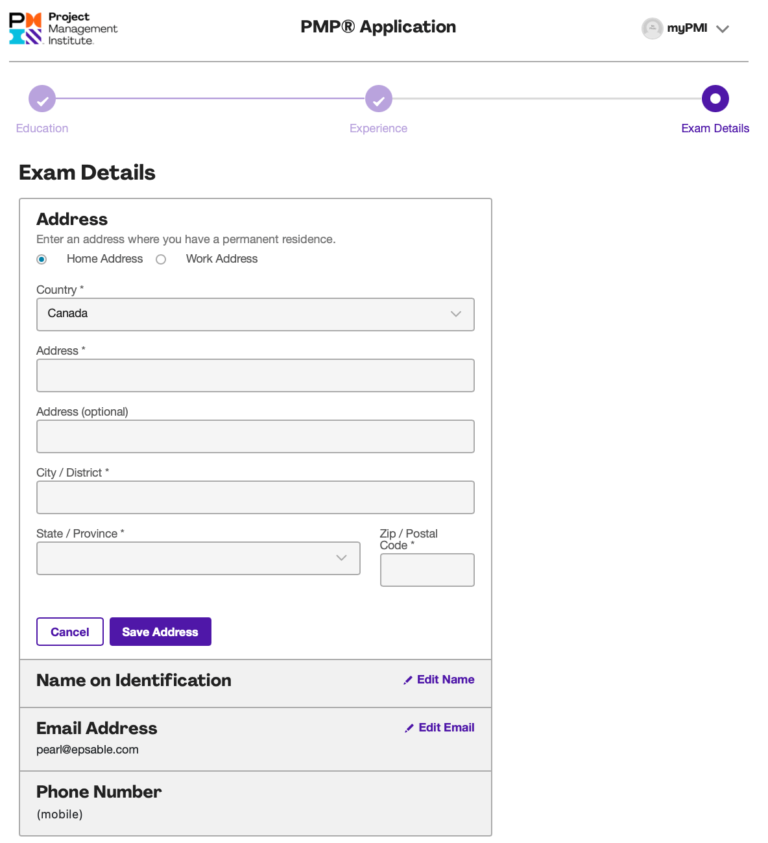Click the Edit Email link
768x843 pixels.
coord(444,728)
